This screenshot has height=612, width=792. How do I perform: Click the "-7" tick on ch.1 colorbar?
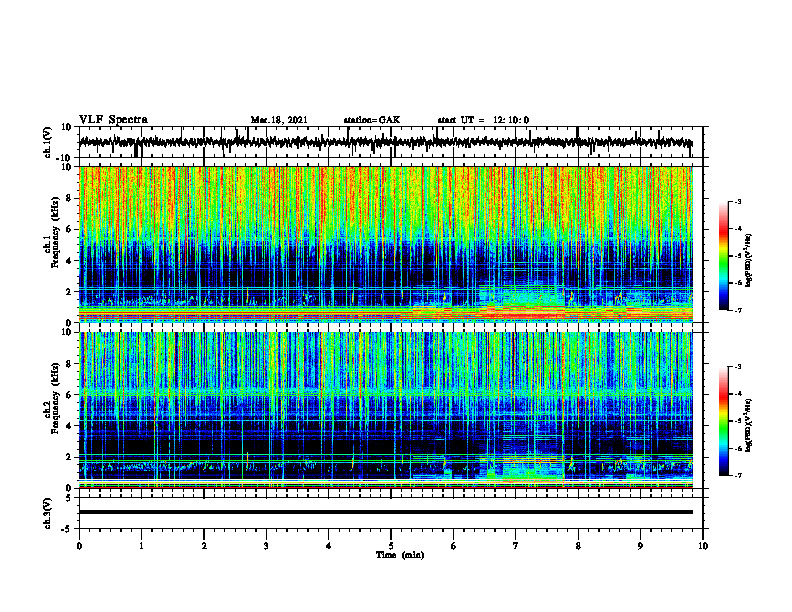pos(738,310)
